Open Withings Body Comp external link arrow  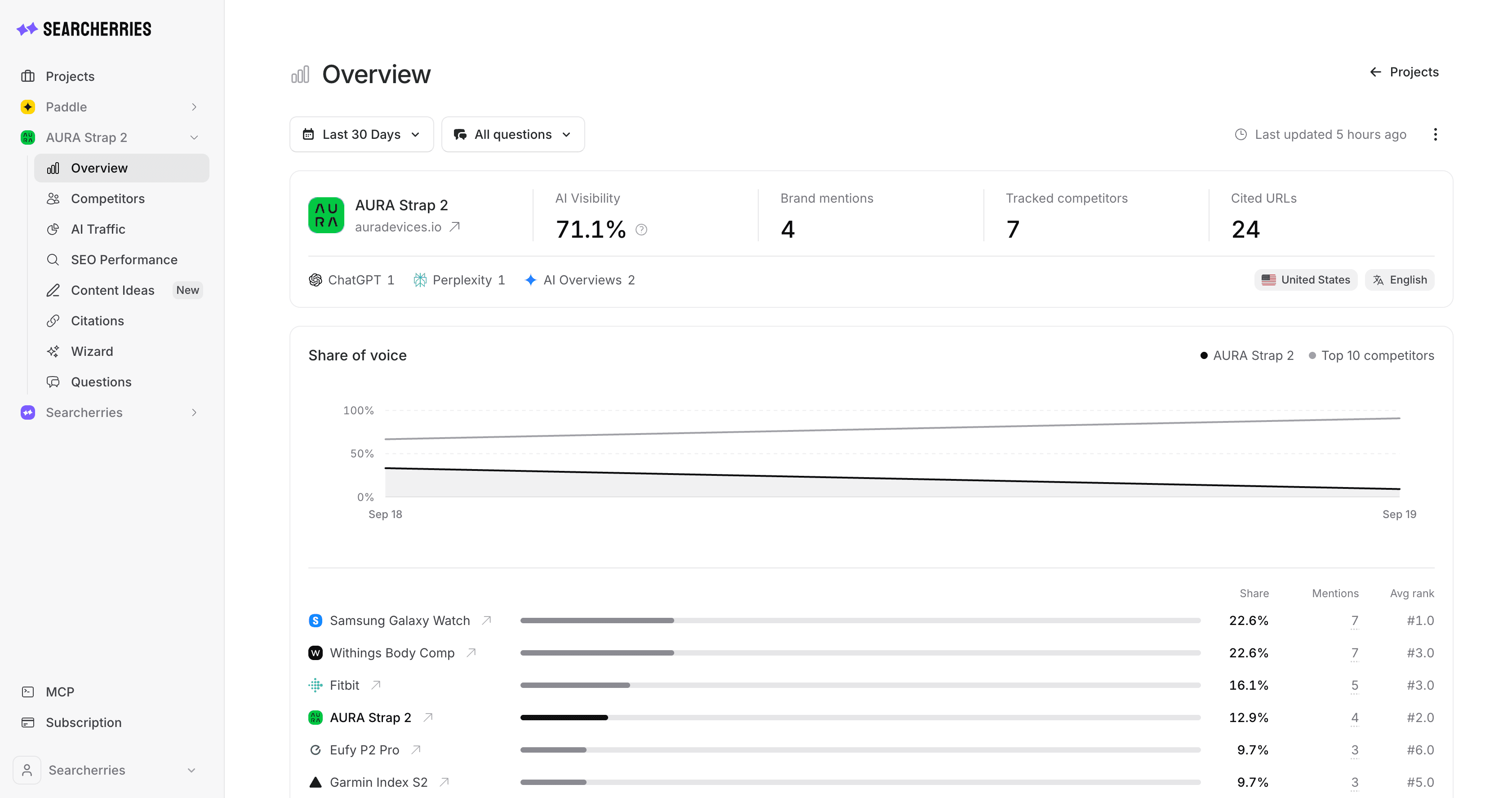[471, 652]
